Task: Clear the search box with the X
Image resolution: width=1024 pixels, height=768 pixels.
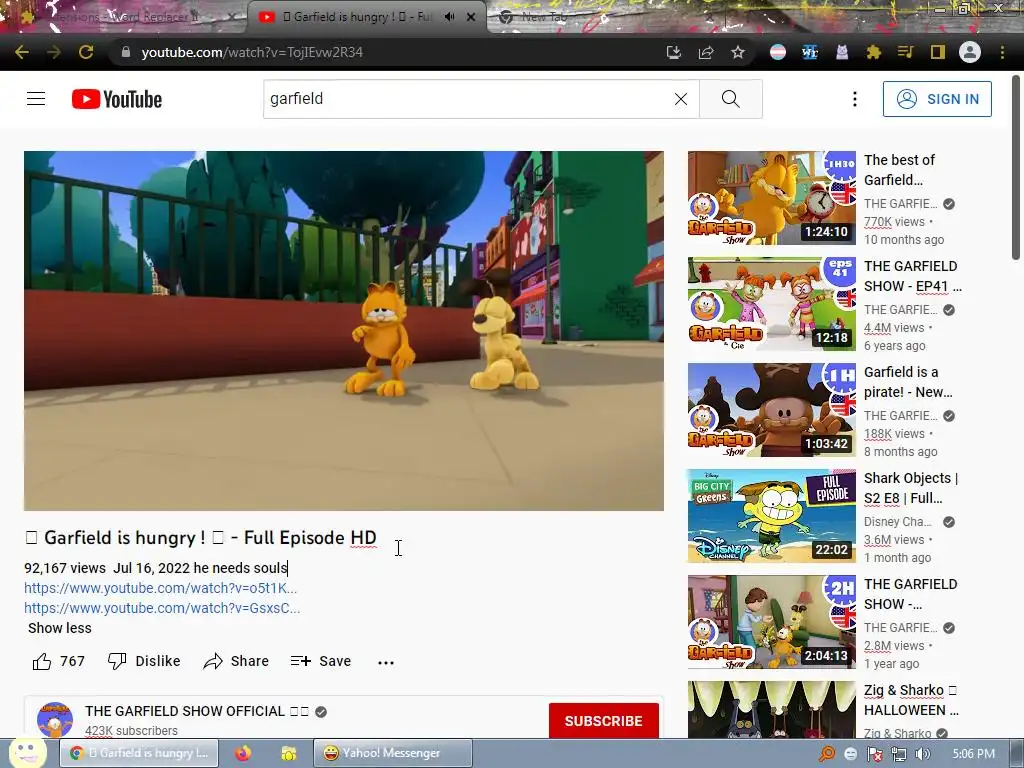Action: click(x=680, y=99)
